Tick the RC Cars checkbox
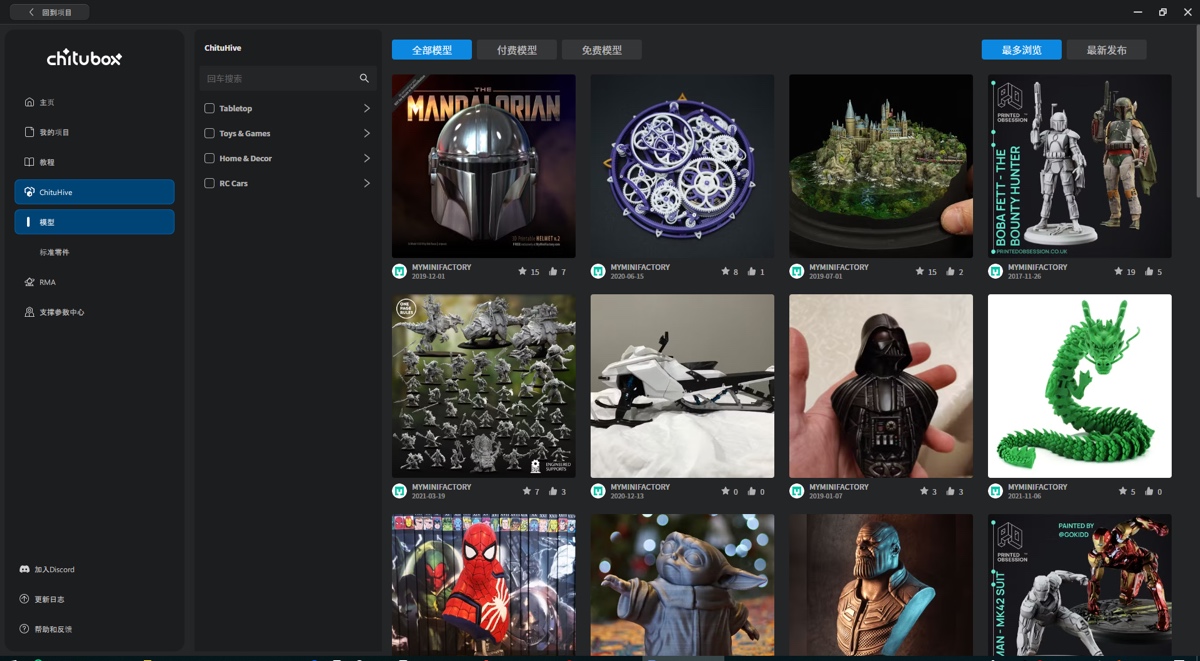The image size is (1200, 661). point(209,183)
